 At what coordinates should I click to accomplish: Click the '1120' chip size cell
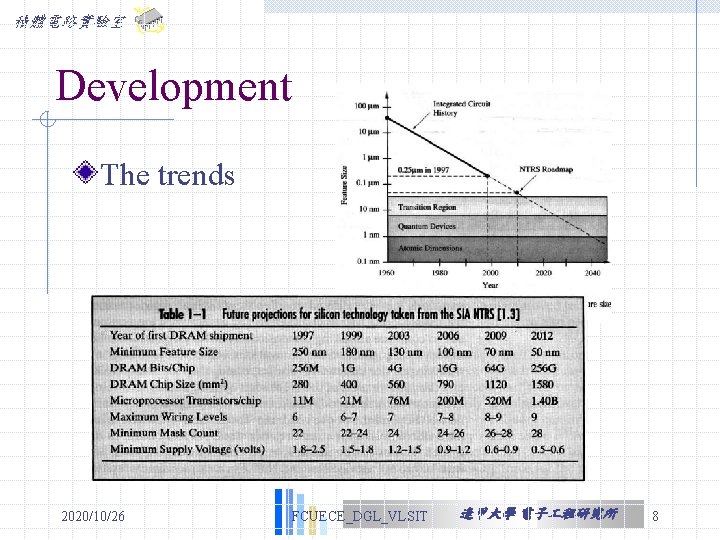(x=496, y=384)
